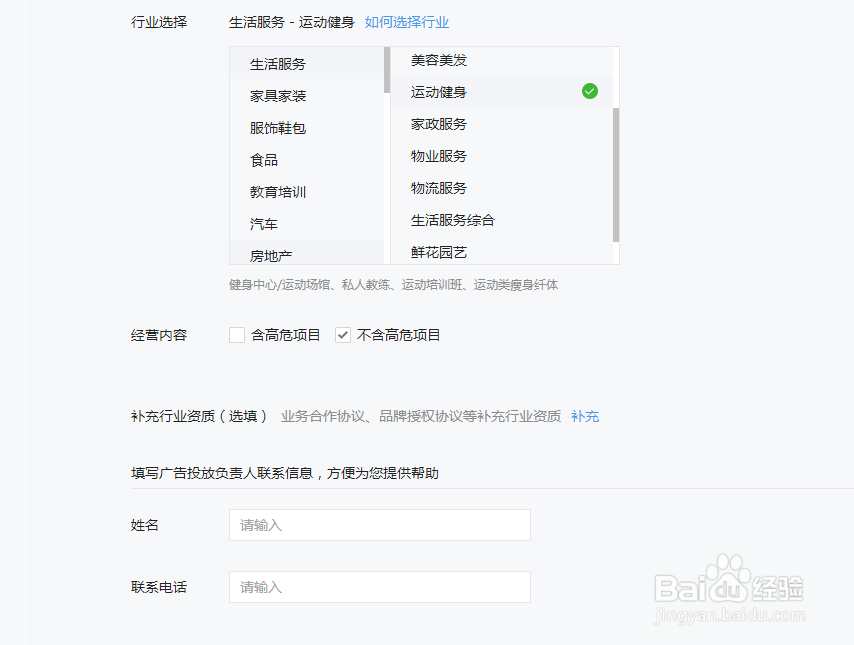This screenshot has height=645, width=854.
Task: Click the left category list scrollbar thumb
Action: (387, 70)
